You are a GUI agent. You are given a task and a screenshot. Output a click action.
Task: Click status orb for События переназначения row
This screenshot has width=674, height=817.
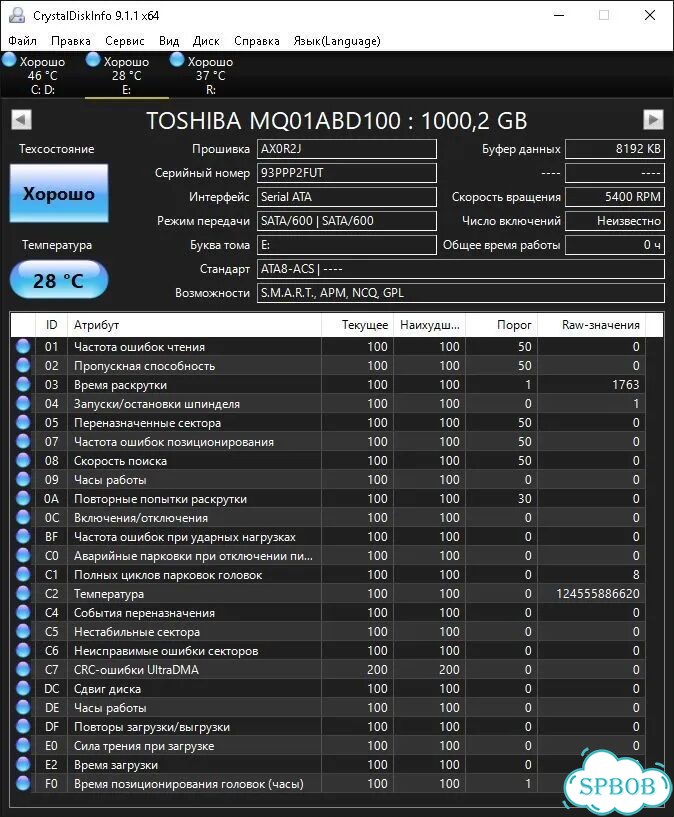pos(23,613)
